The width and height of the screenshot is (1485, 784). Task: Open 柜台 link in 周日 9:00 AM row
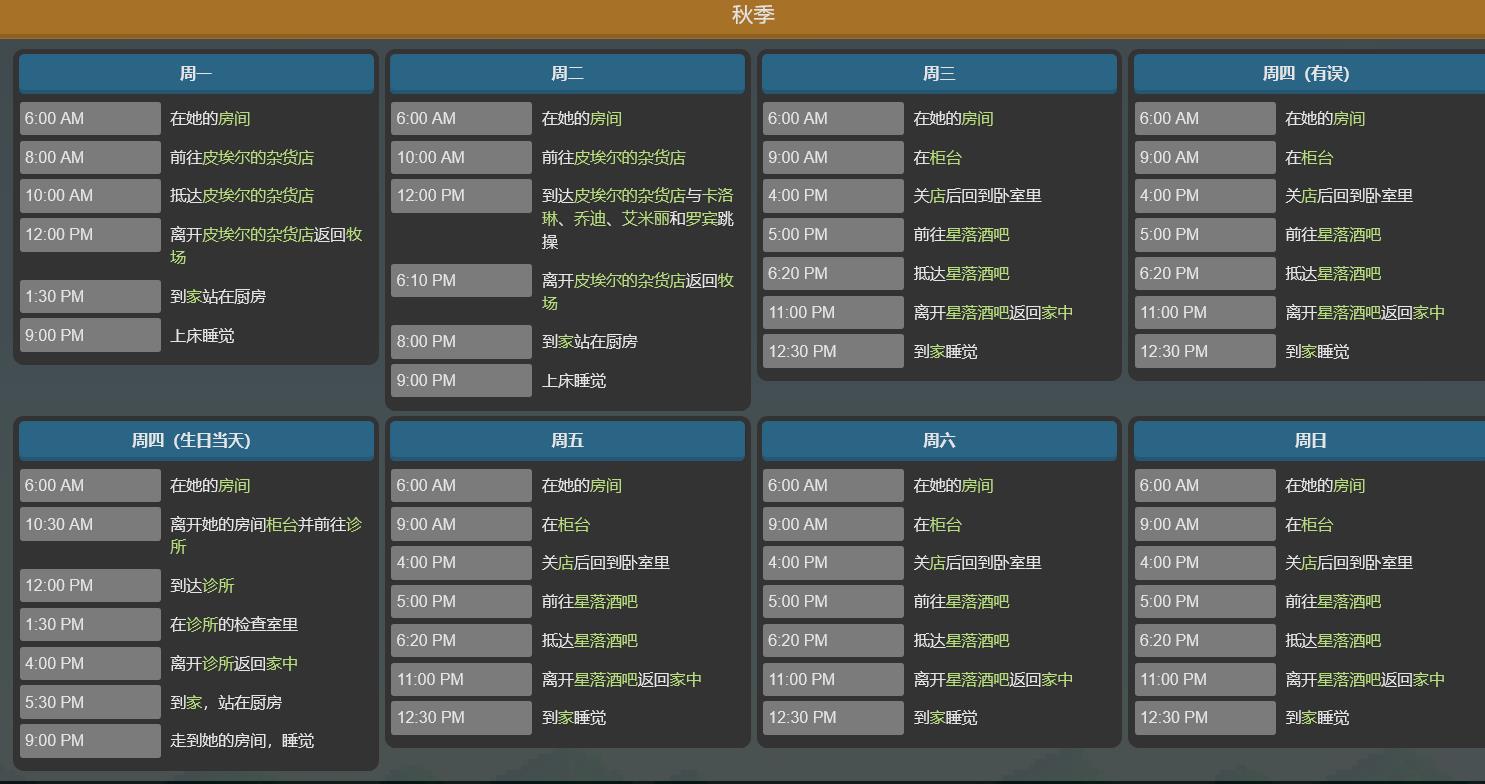(1318, 524)
